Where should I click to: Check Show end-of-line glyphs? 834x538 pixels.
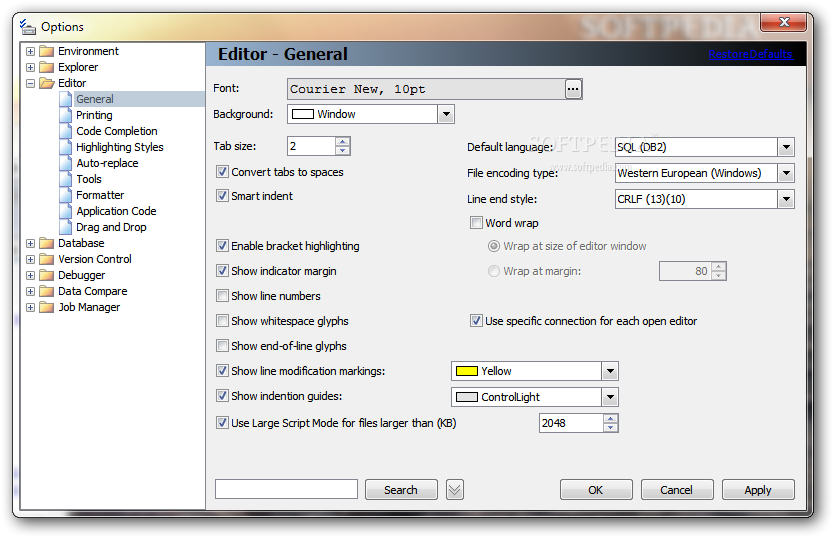(222, 346)
